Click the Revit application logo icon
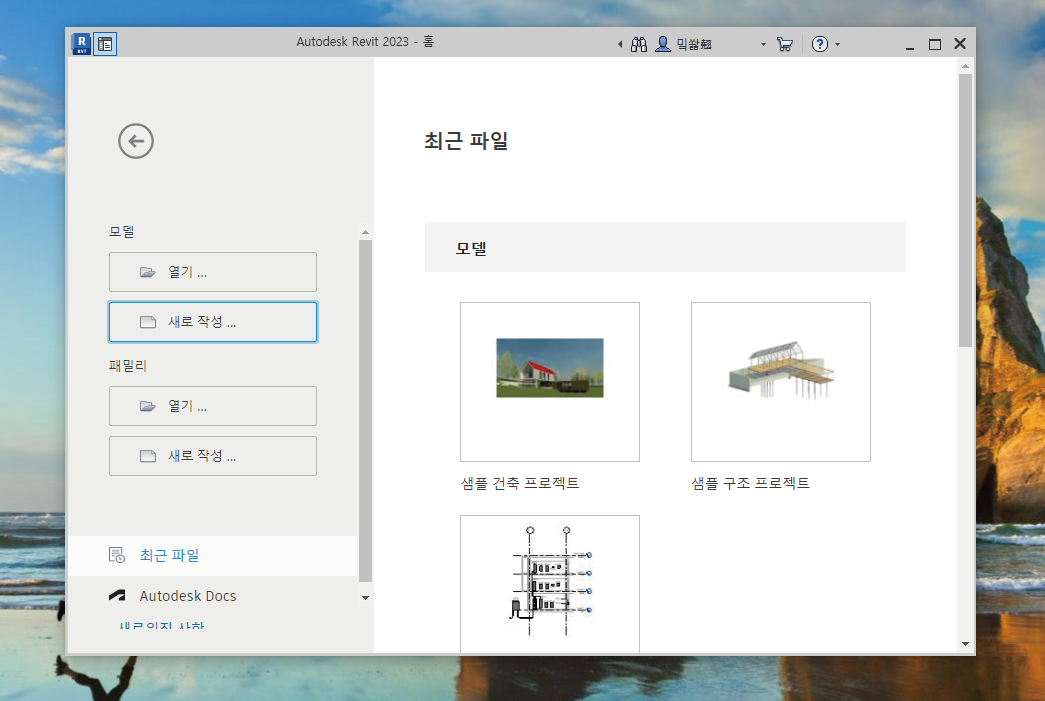The width and height of the screenshot is (1045, 701). click(81, 44)
